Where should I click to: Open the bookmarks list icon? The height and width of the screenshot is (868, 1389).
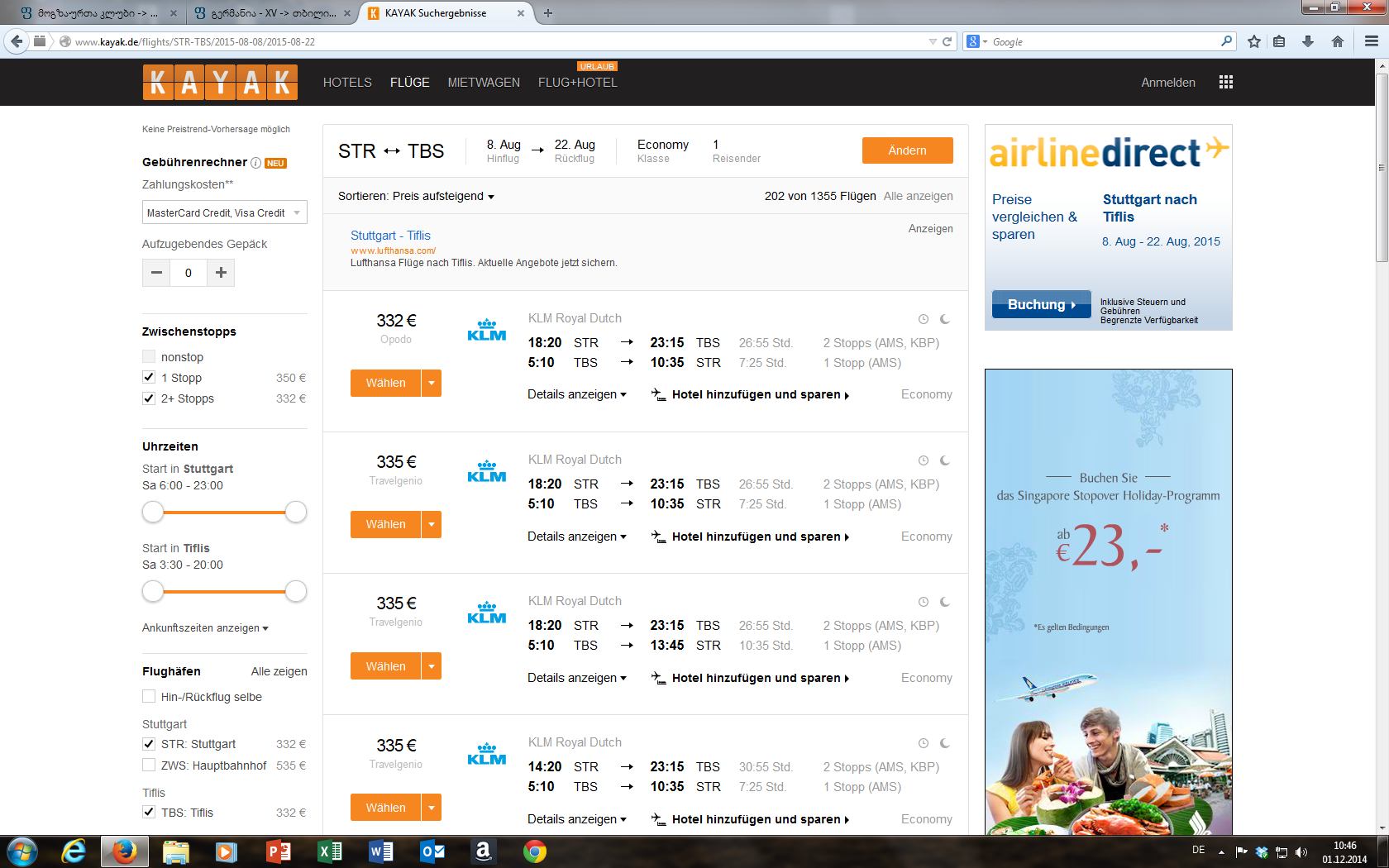coord(1279,41)
